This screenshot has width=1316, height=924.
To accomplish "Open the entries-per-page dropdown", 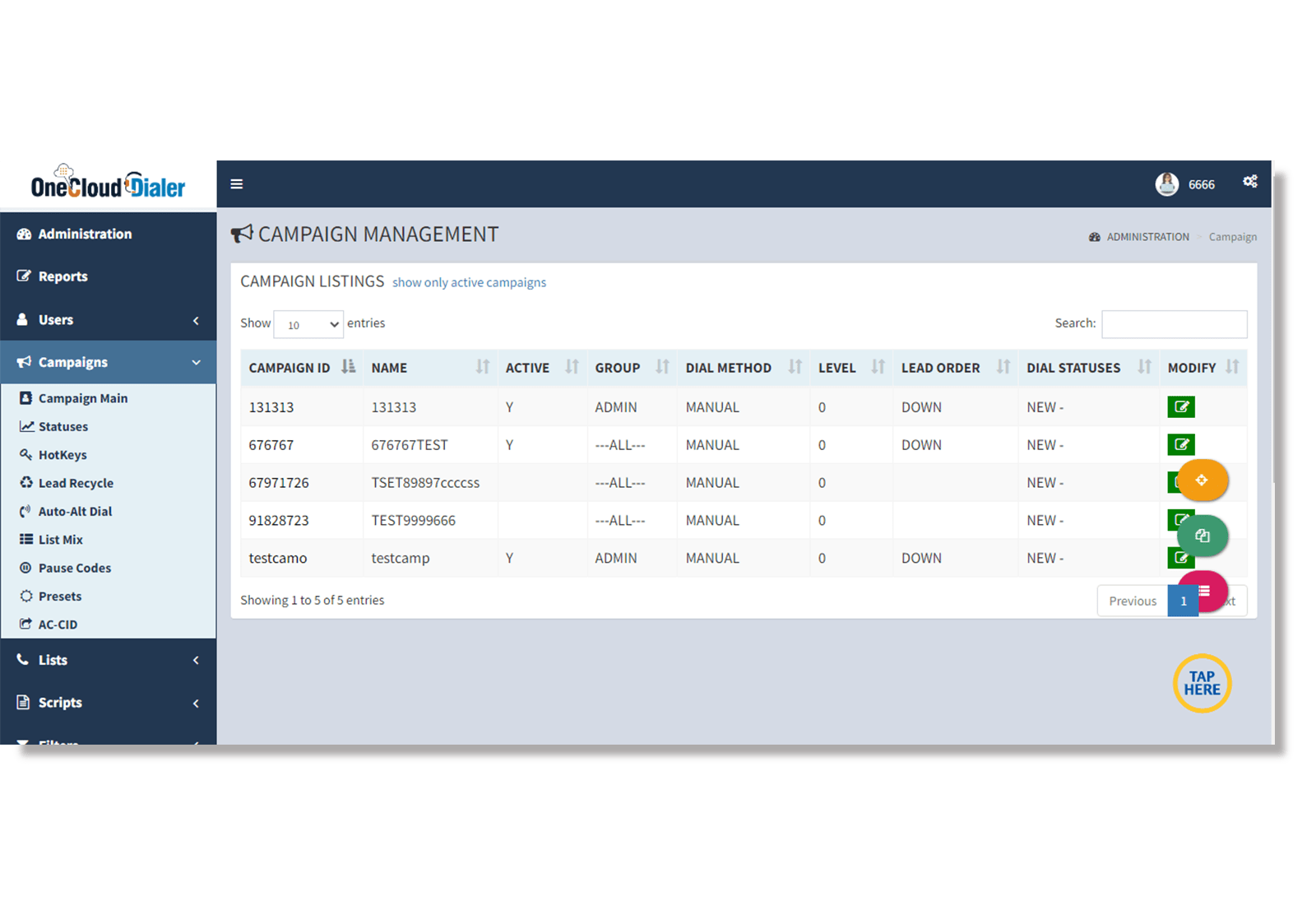I will pos(308,324).
